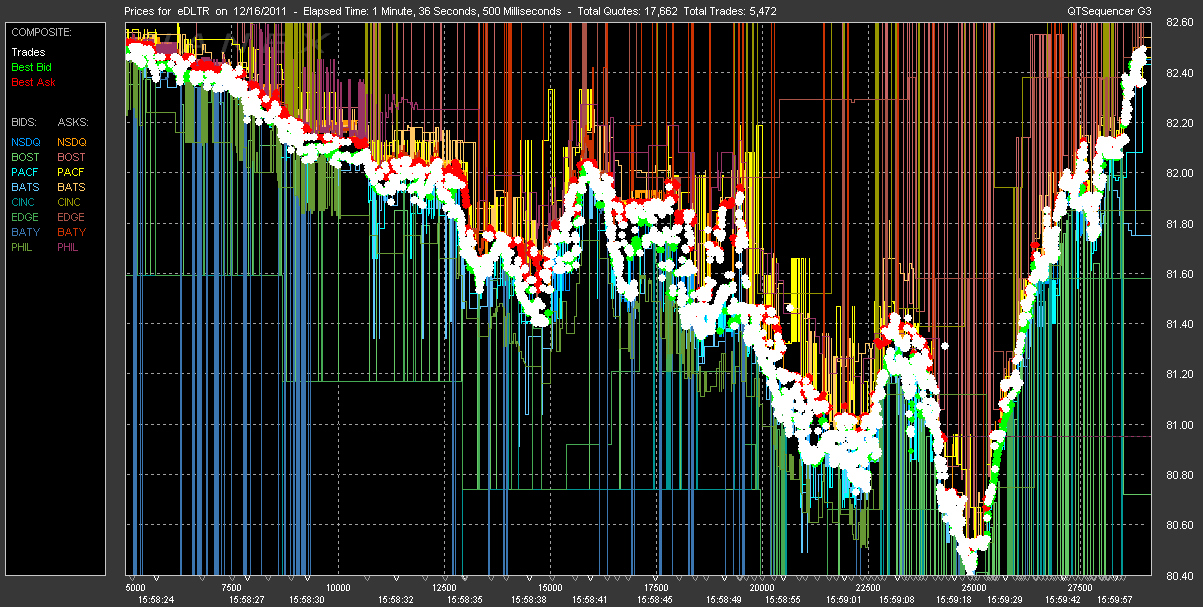Click the 82.00 price axis label
The image size is (1203, 607).
pyautogui.click(x=1181, y=174)
